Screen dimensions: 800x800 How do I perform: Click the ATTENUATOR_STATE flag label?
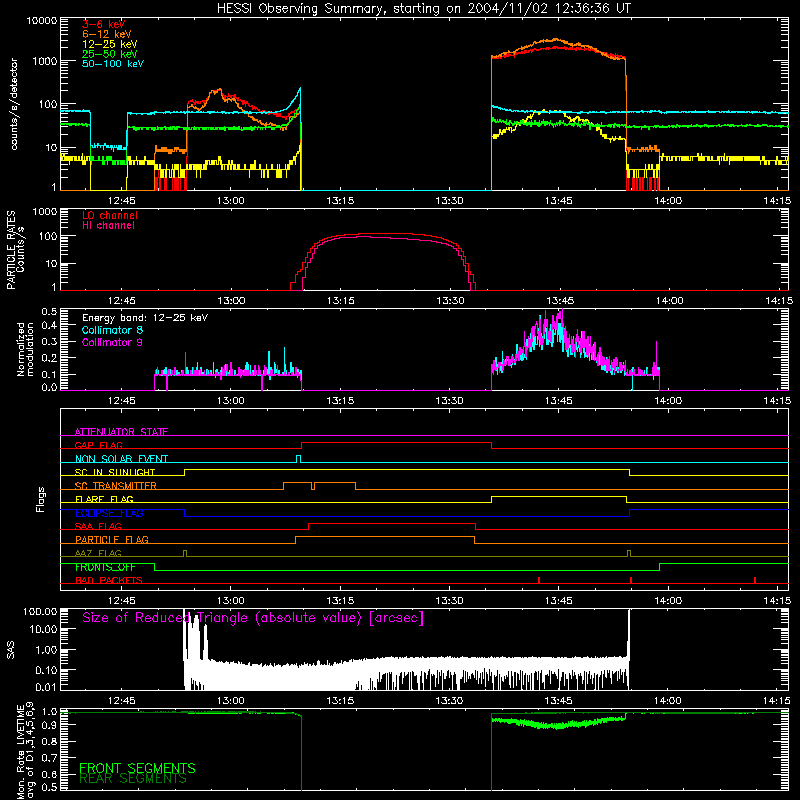121,432
